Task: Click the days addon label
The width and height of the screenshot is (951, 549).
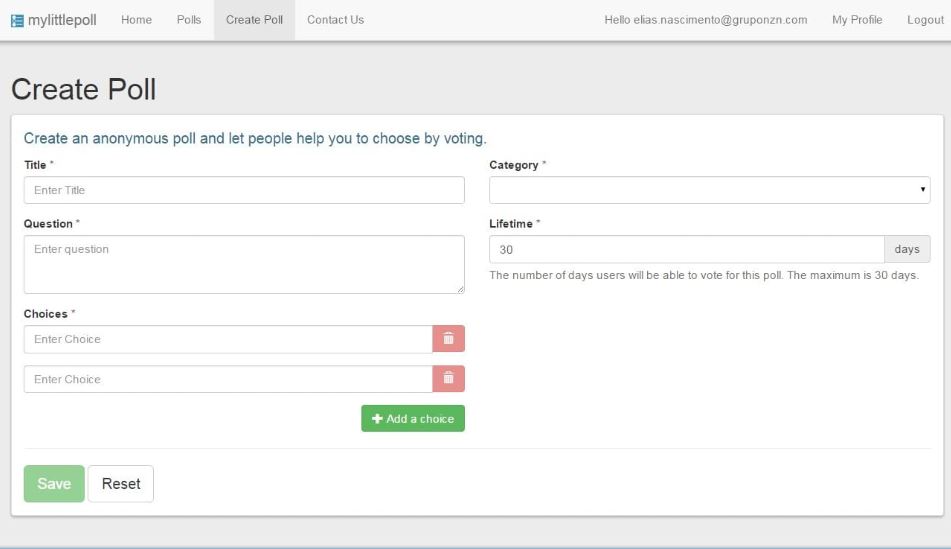Action: tap(907, 249)
